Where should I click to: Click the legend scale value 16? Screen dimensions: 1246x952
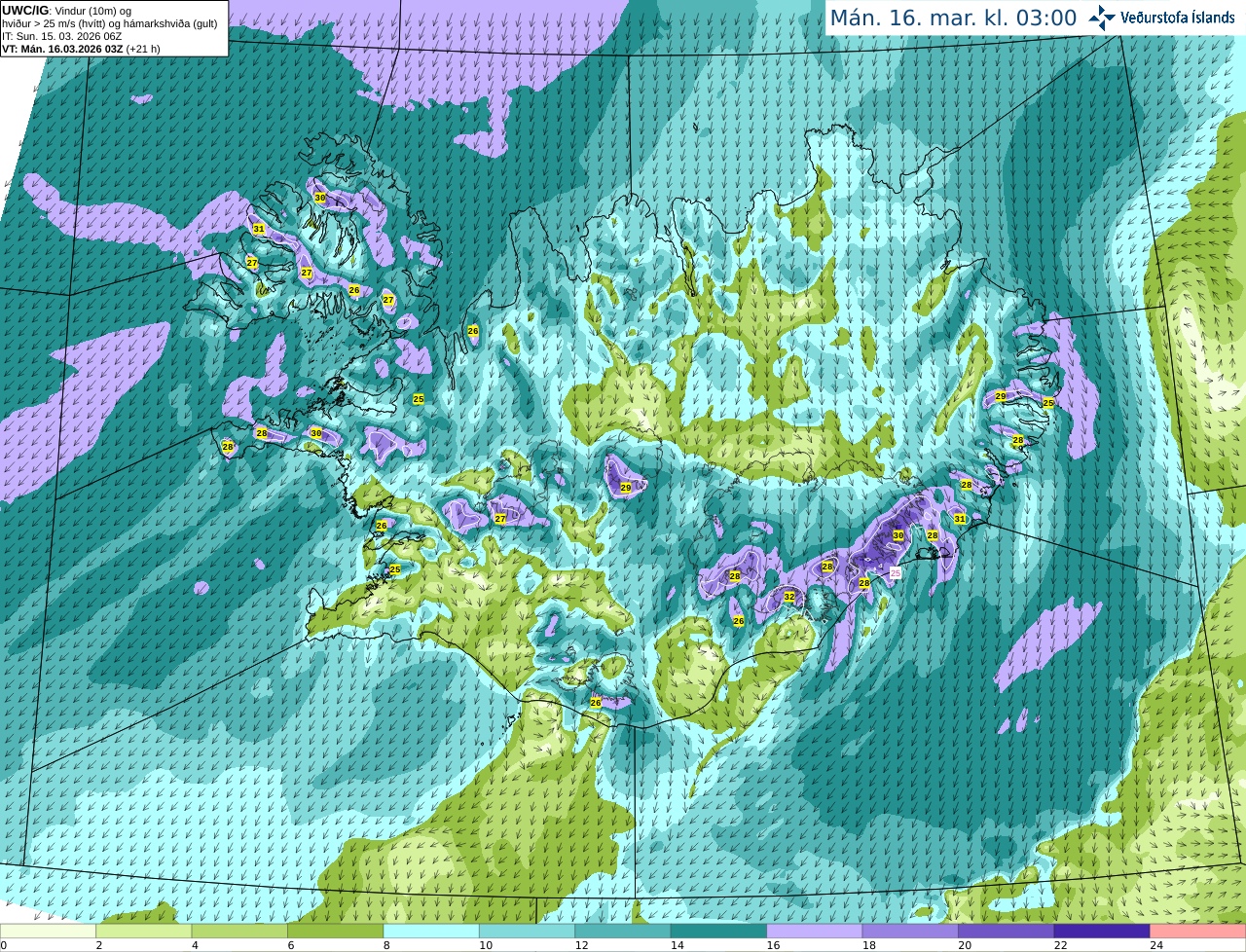773,945
